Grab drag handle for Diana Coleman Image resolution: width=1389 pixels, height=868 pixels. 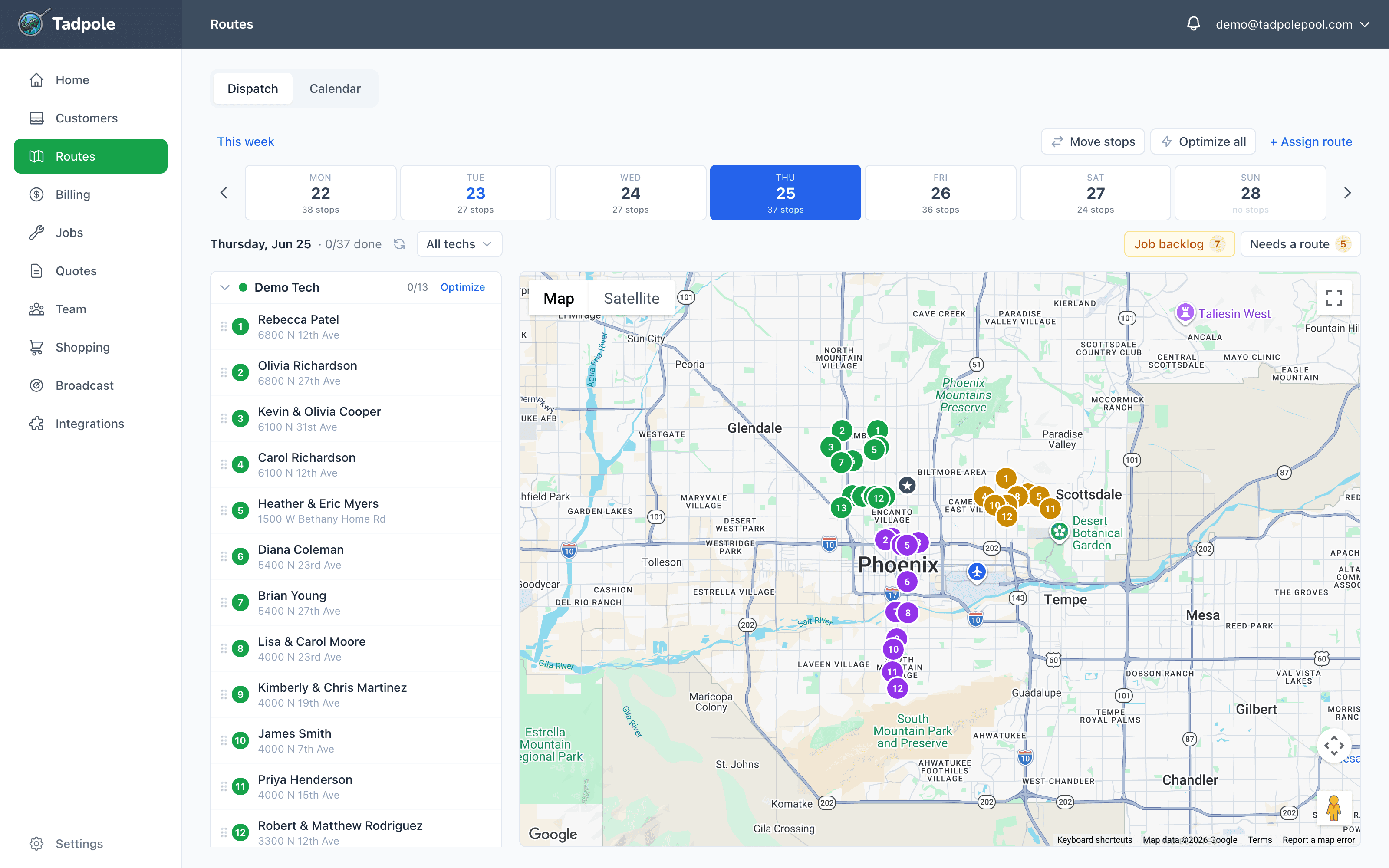[224, 556]
